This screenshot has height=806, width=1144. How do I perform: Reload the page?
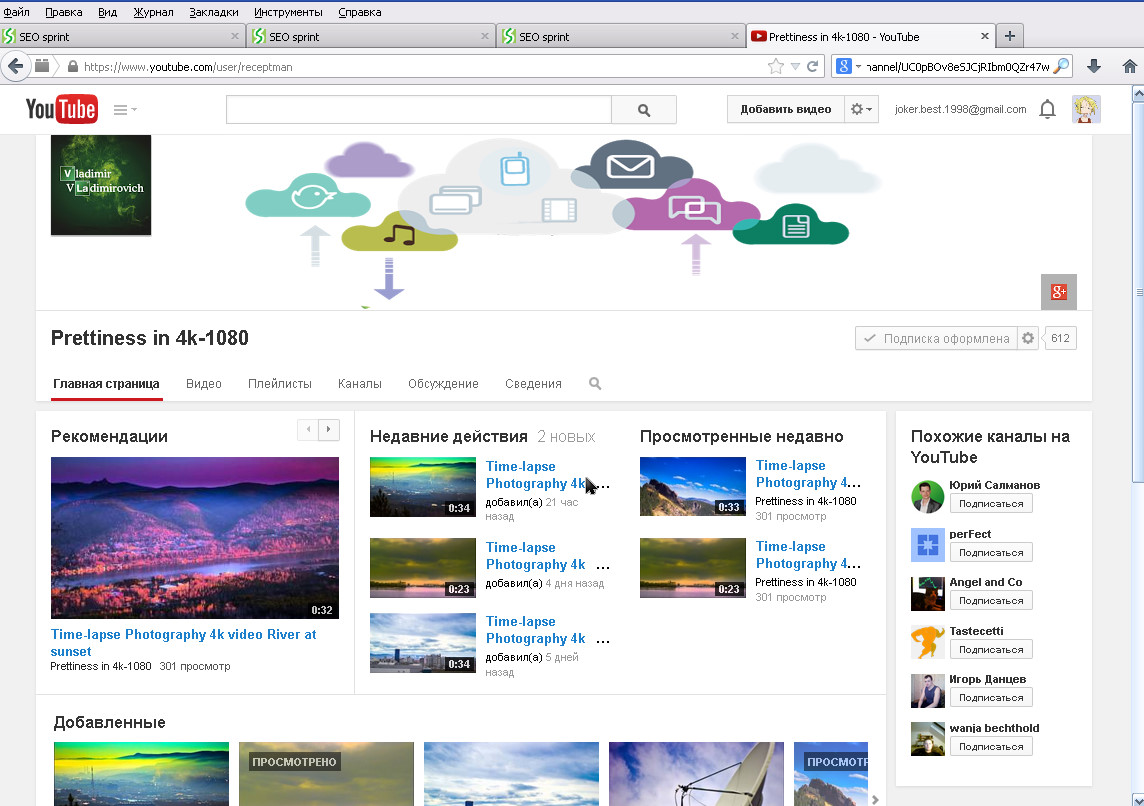(x=812, y=66)
